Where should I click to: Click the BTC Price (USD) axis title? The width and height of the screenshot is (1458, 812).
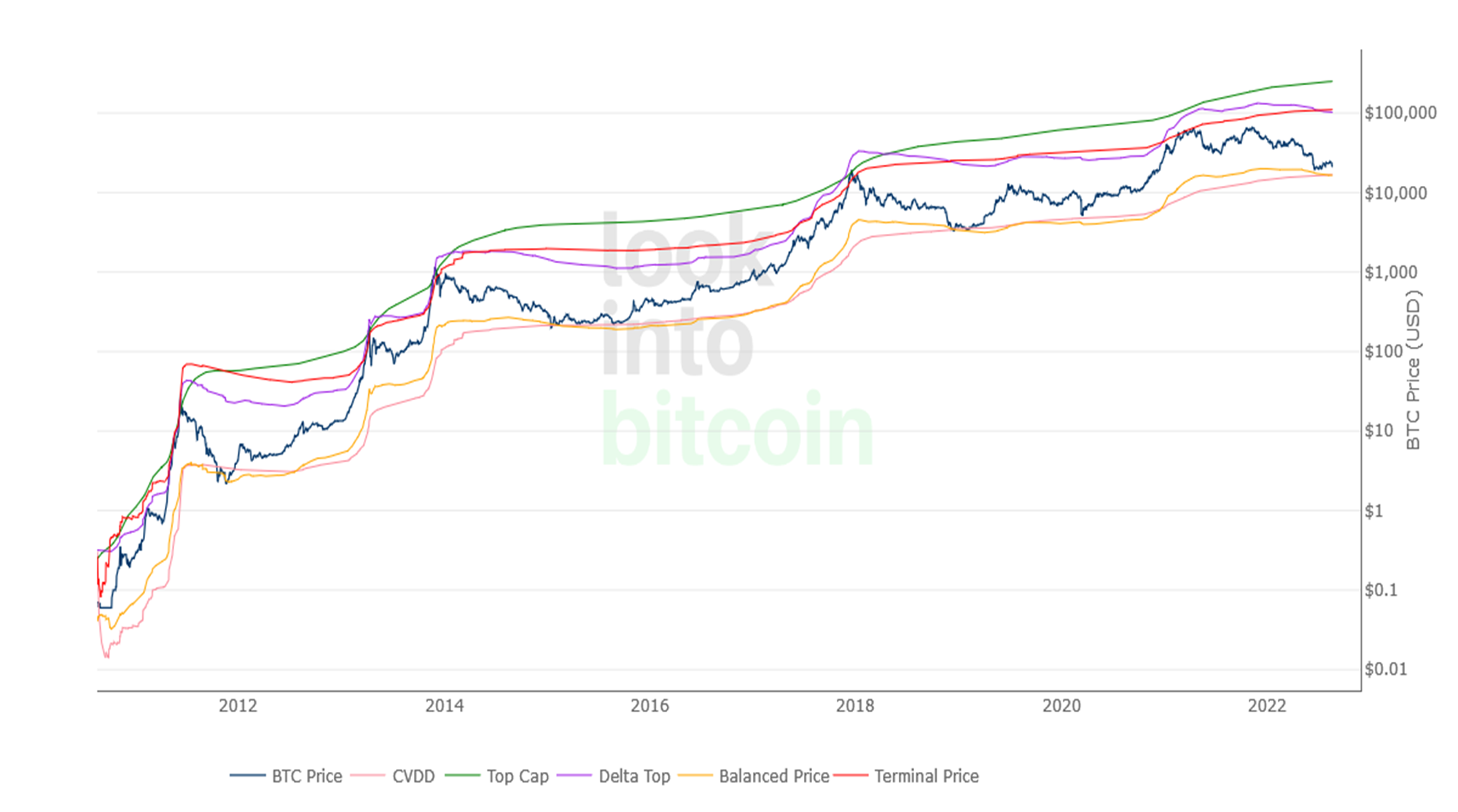(1413, 370)
